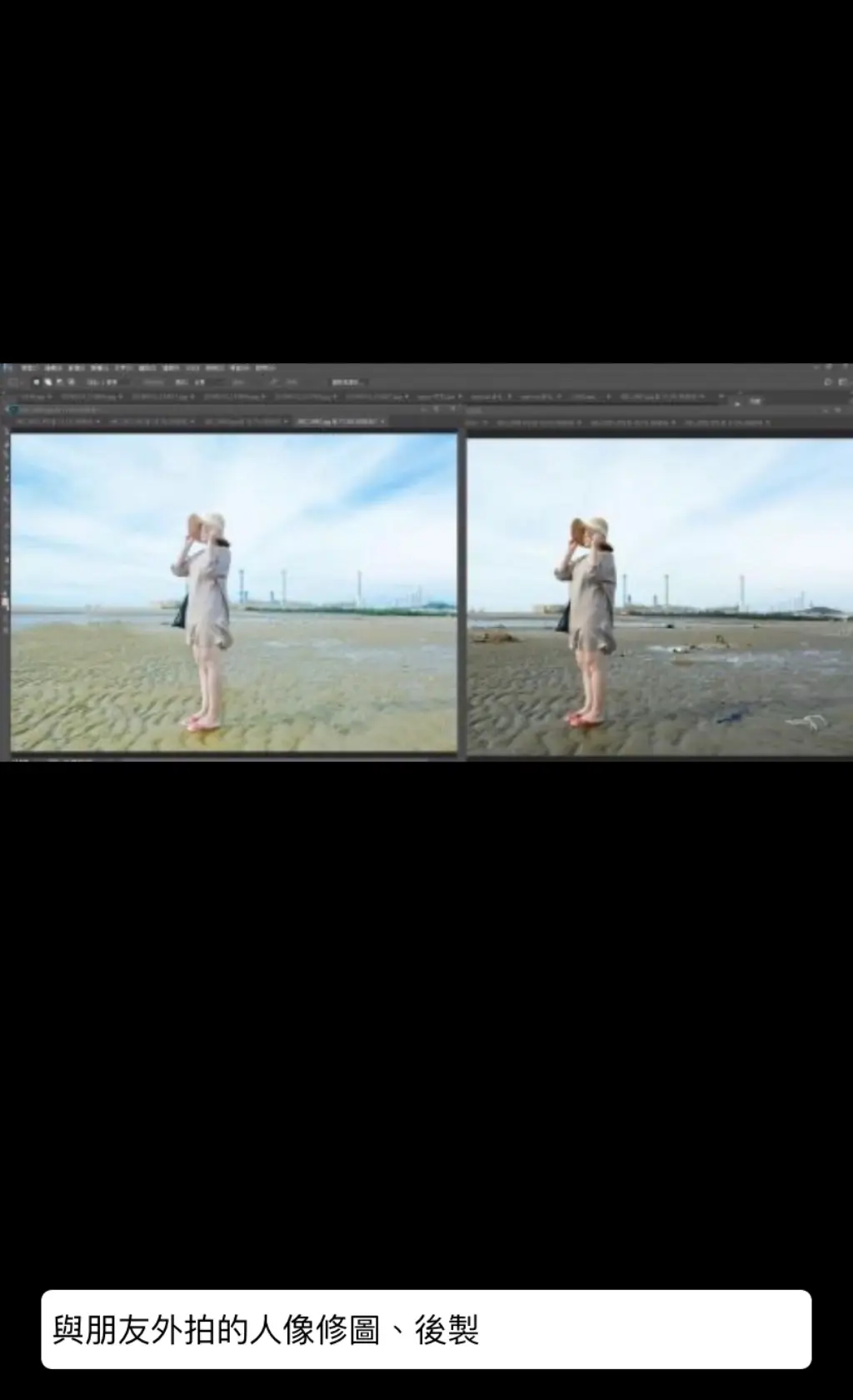Viewport: 853px width, 1400px height.
Task: Open the search icon in Photoshop options bar
Action: (827, 381)
